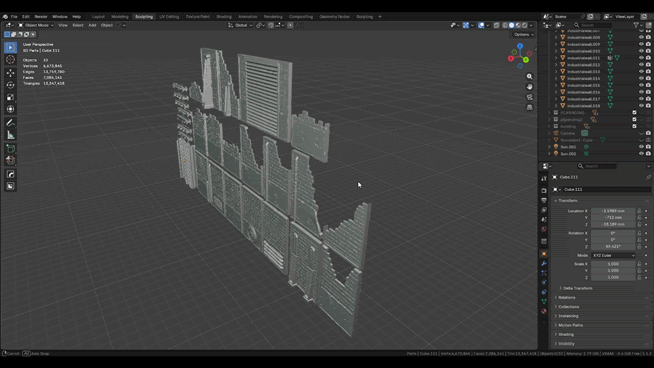Switch to the Layout workspace tab
This screenshot has width=654, height=368.
98,17
